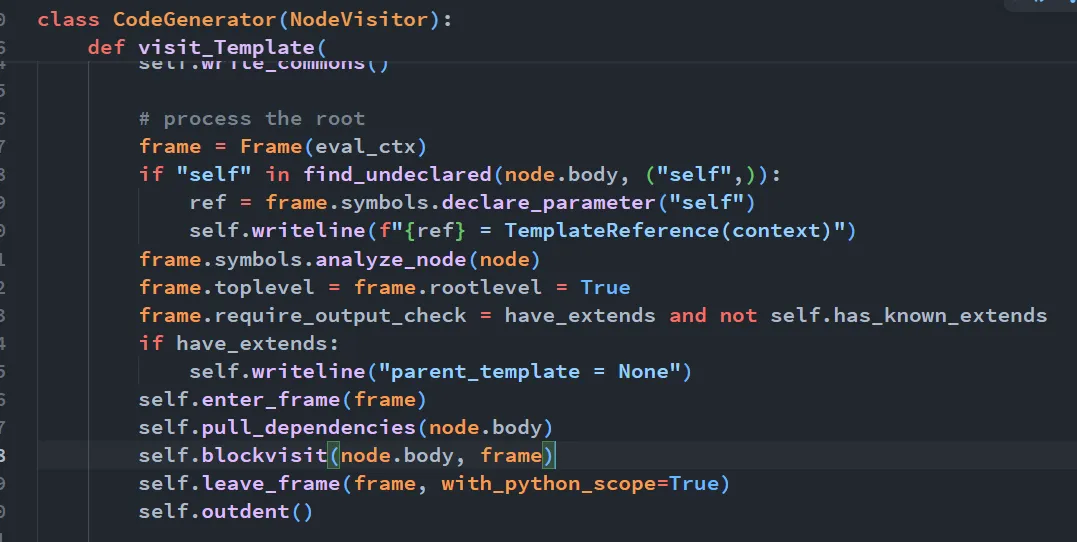Click the 'find_undeclared' function call
The width and height of the screenshot is (1077, 542).
pos(398,174)
